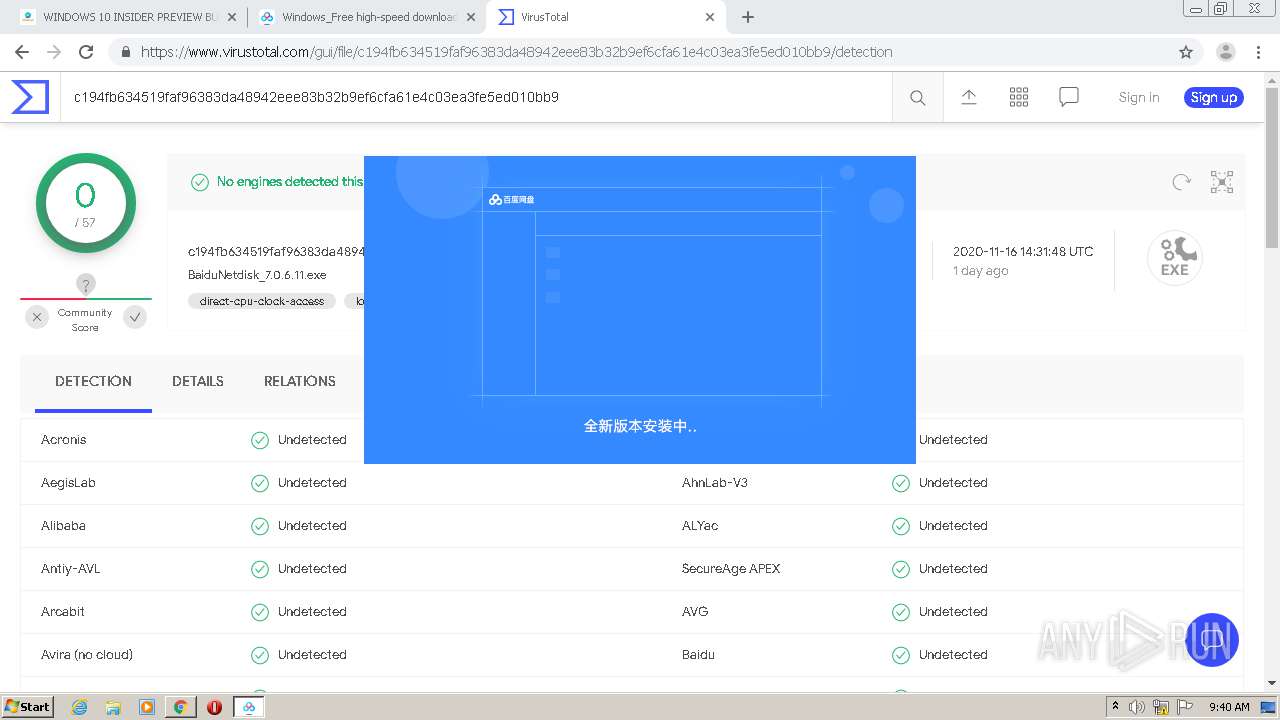The height and width of the screenshot is (720, 1280).
Task: Click the ALYac engine name
Action: 700,526
